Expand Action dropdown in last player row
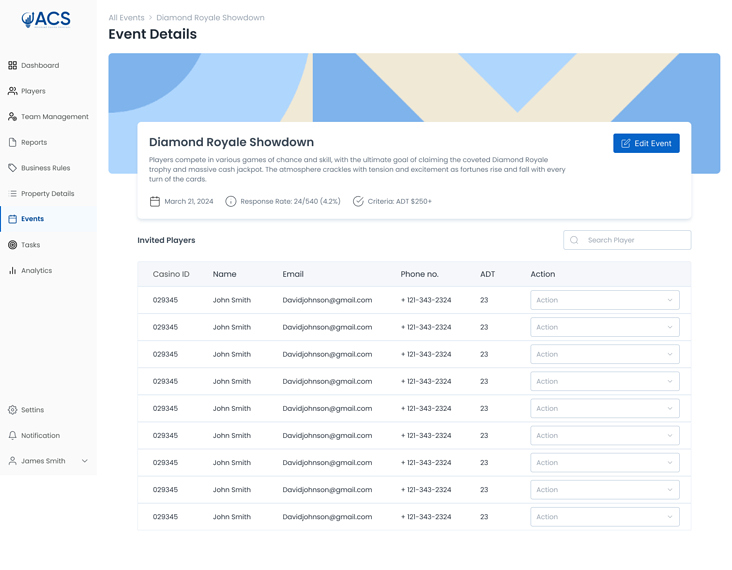 tap(604, 517)
